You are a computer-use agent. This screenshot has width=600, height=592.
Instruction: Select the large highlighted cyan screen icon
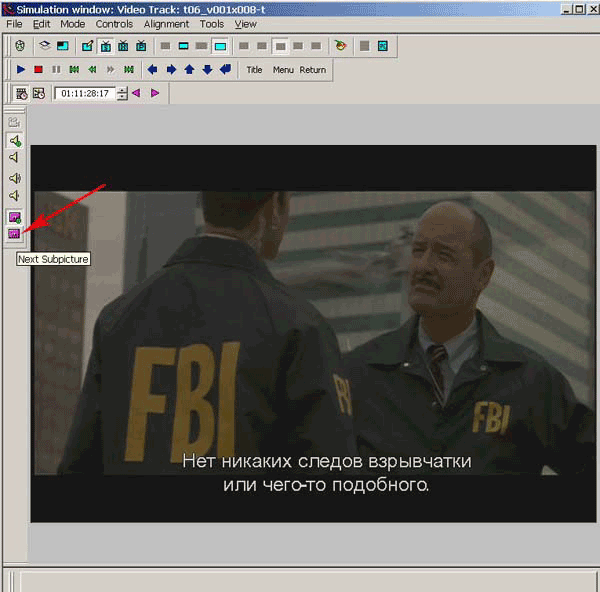point(220,46)
